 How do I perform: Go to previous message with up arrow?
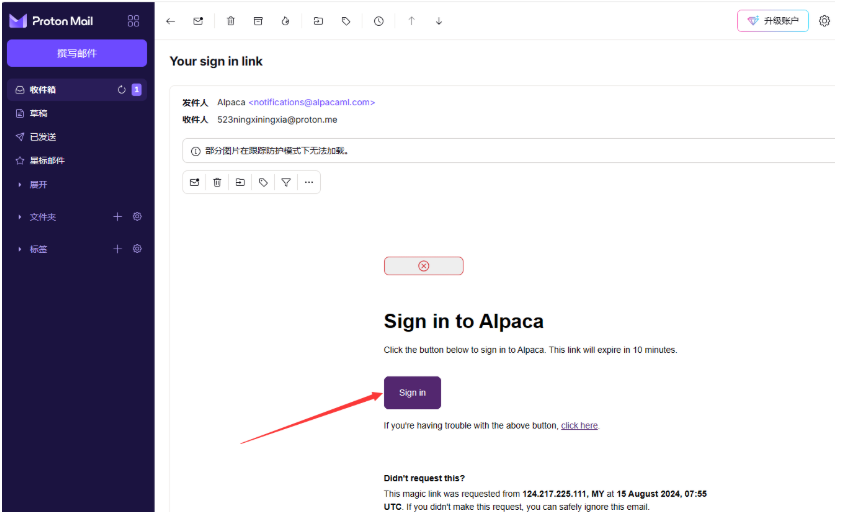[411, 21]
